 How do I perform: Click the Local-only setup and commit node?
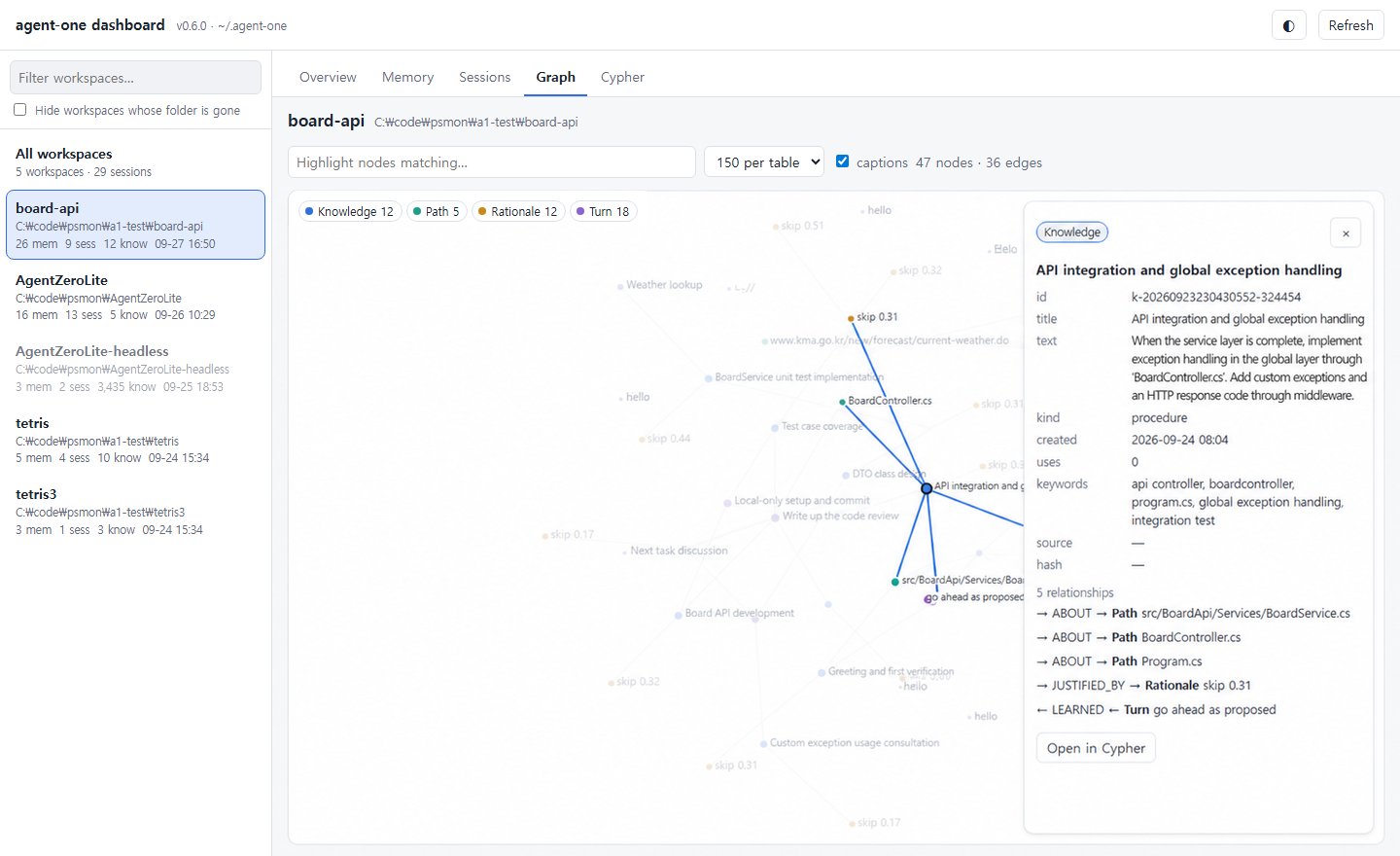click(x=727, y=503)
